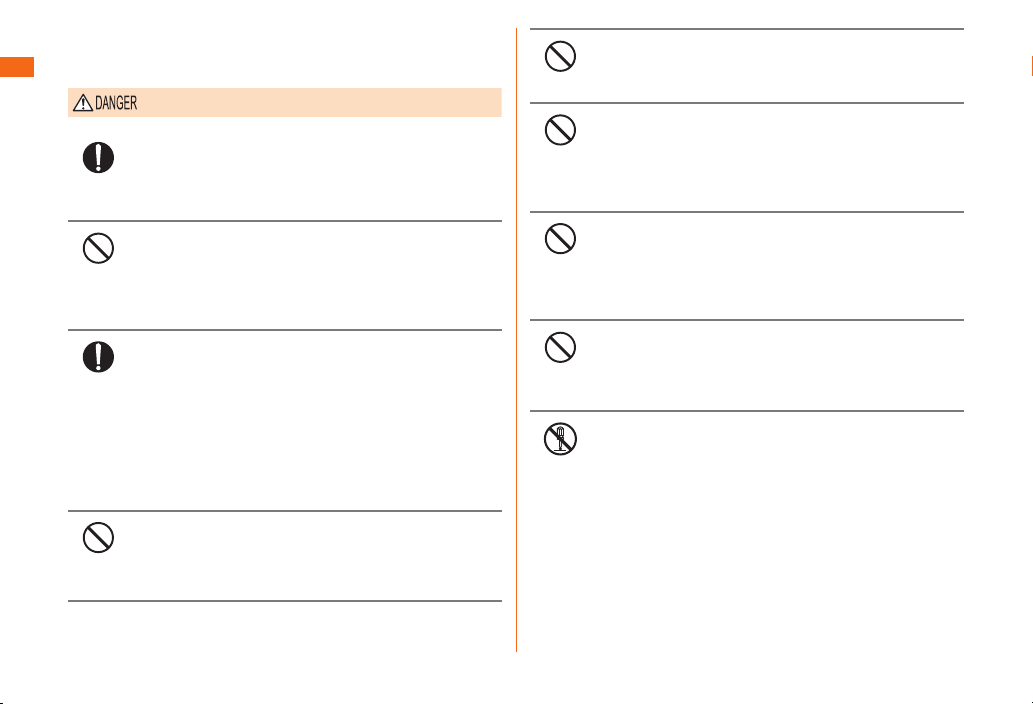Screen dimensions: 1033x704
Task: Click the peach DANGER banner background
Action: (316, 103)
